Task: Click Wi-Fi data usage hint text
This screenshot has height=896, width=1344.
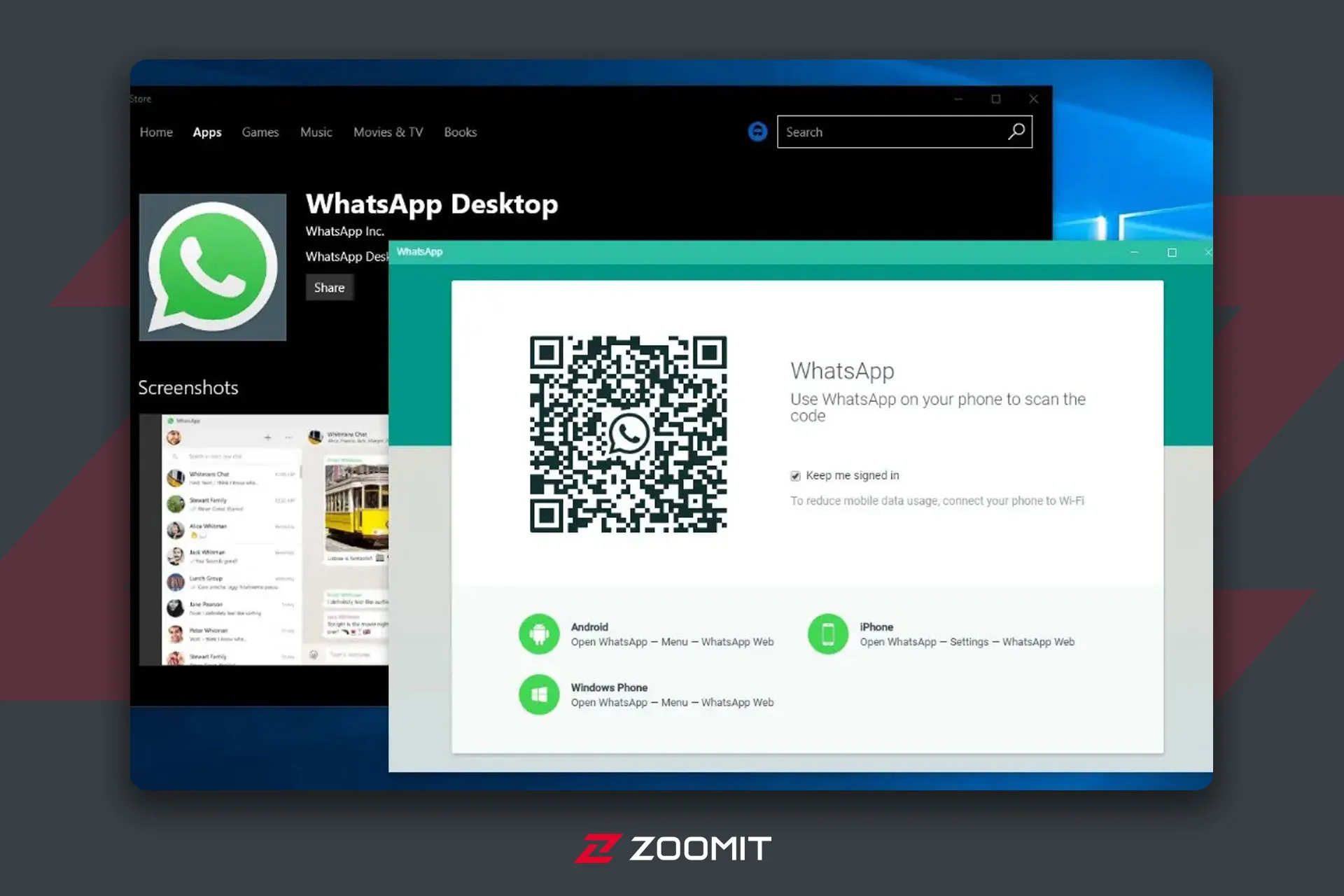Action: coord(937,501)
